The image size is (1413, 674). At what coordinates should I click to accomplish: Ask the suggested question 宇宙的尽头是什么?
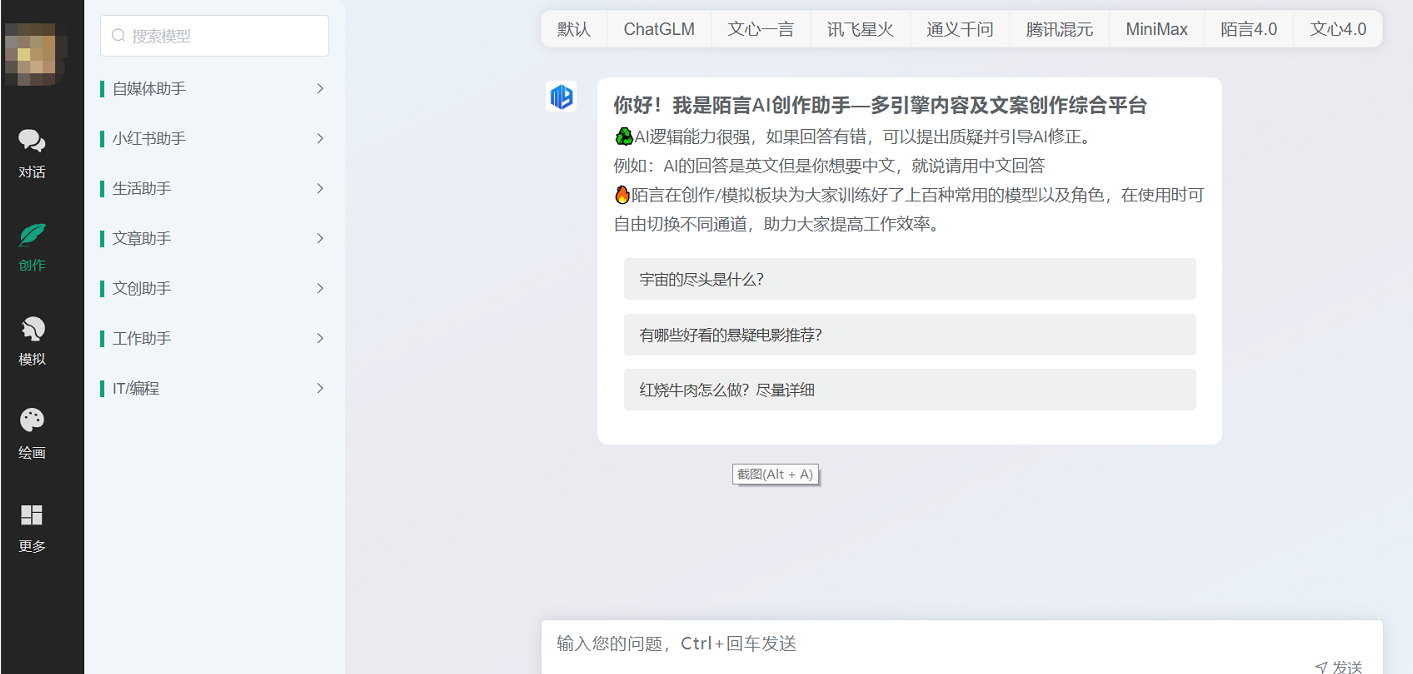[x=910, y=279]
